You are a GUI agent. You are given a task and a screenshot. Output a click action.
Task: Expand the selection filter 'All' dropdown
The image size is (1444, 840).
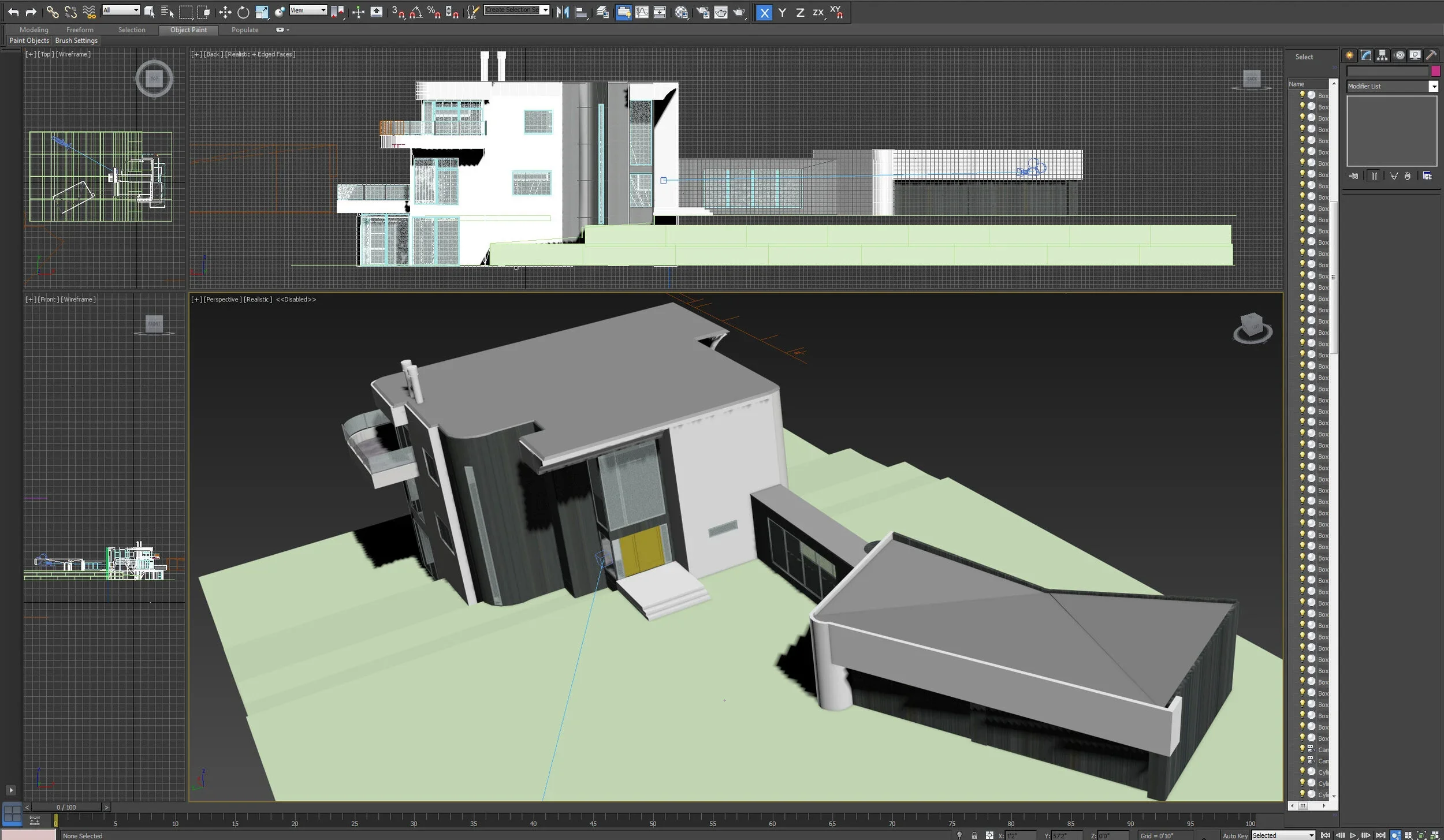click(x=136, y=10)
